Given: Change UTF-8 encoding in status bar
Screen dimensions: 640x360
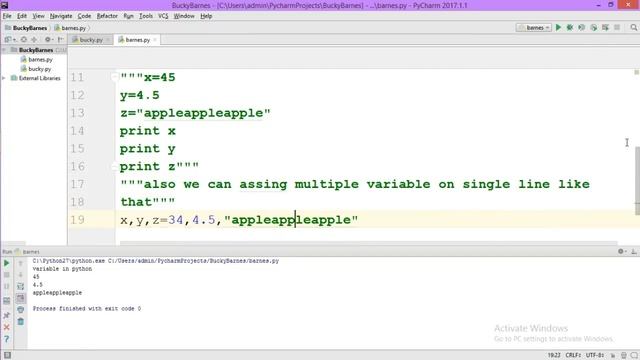Looking at the screenshot, I should 595,355.
